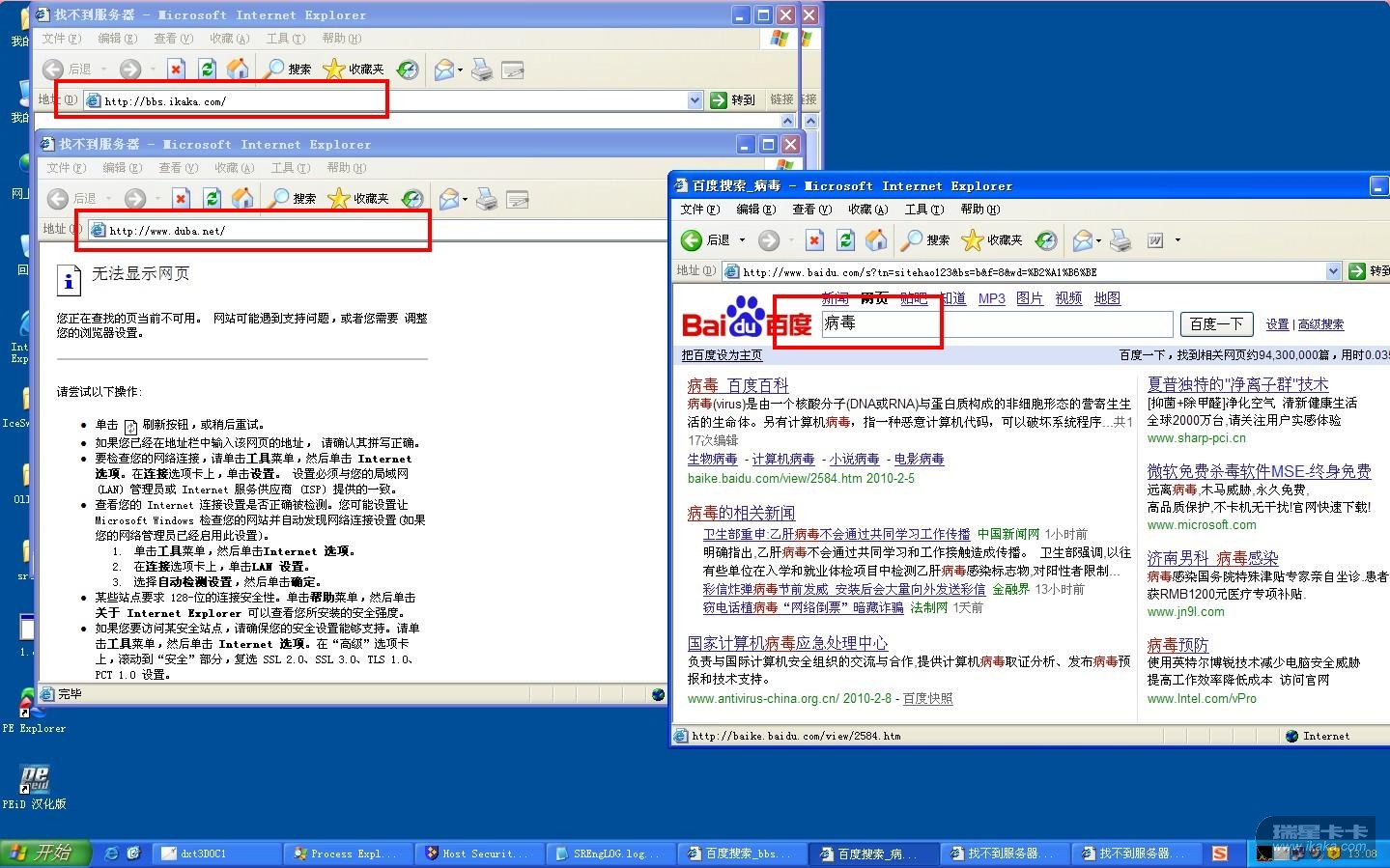The width and height of the screenshot is (1390, 868).
Task: Open History icon in the bbs.ikaka.com window
Action: coord(408,70)
